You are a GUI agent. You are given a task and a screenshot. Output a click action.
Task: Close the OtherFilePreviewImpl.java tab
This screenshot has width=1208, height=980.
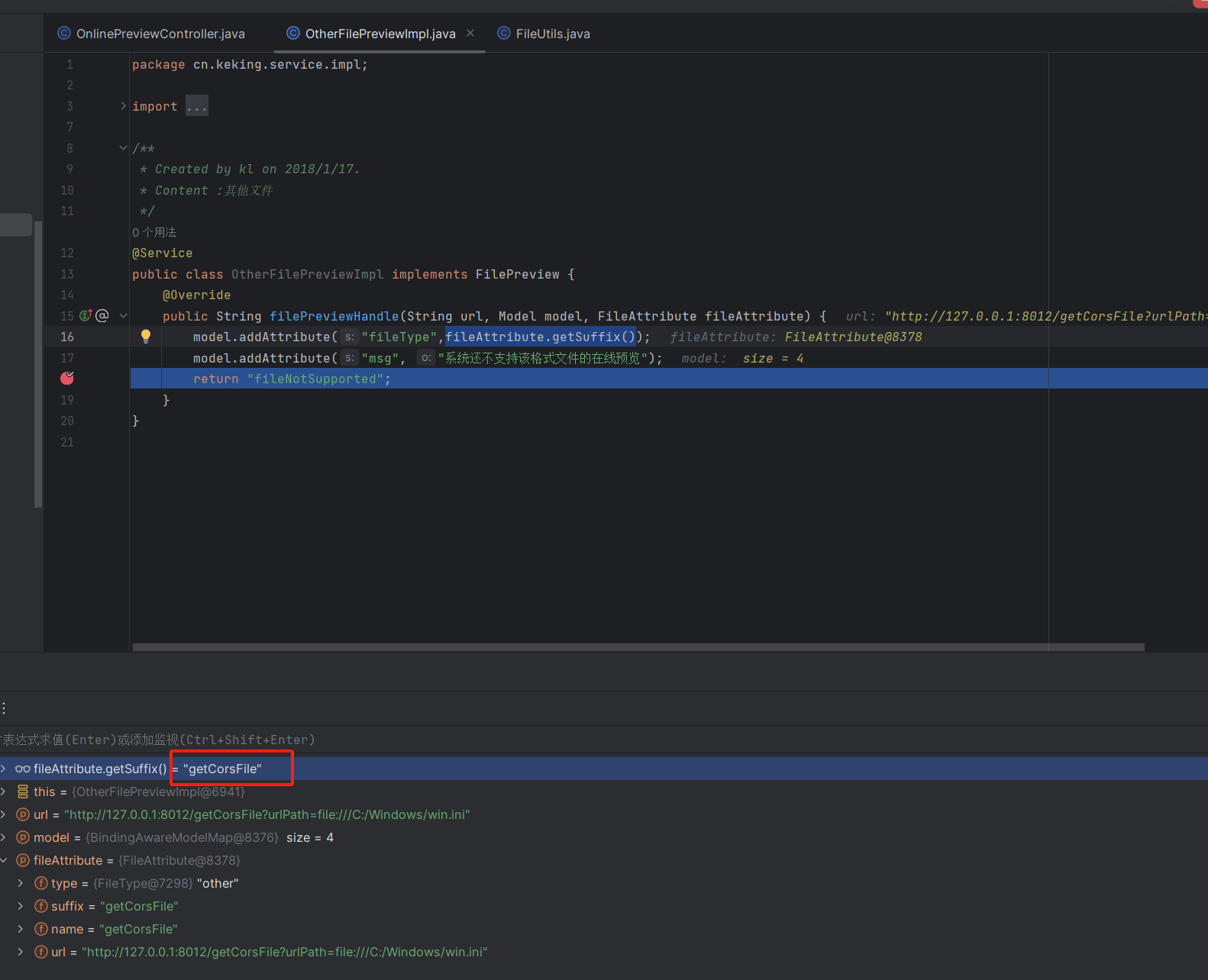click(470, 33)
